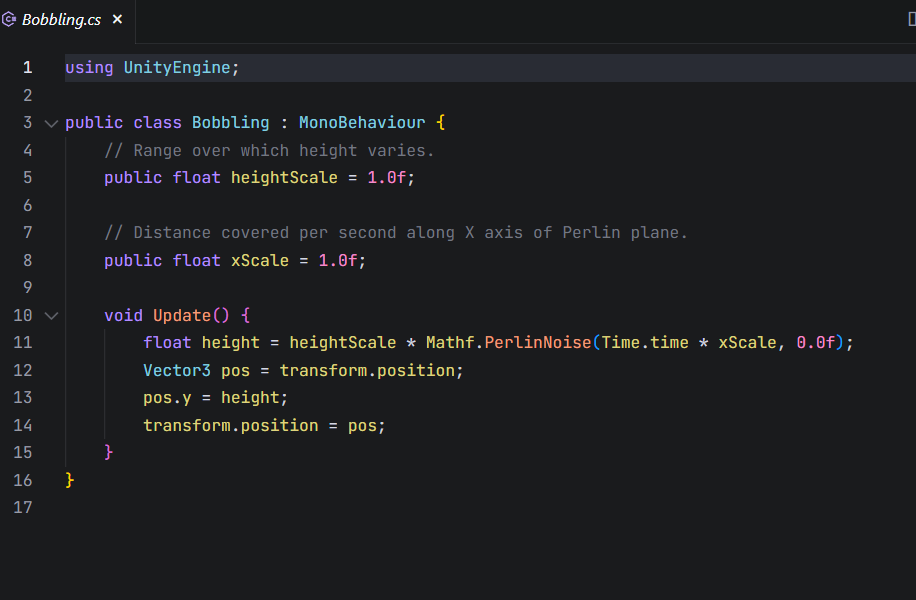Click the MonoBehaviour base class name
916x600 pixels.
coord(362,123)
